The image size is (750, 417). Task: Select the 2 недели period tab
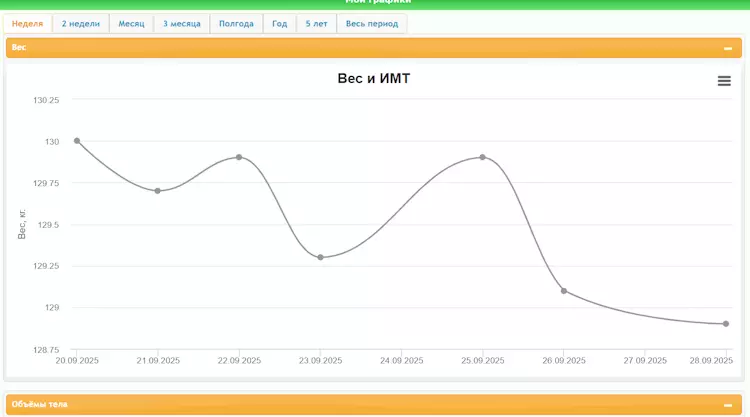[x=81, y=23]
